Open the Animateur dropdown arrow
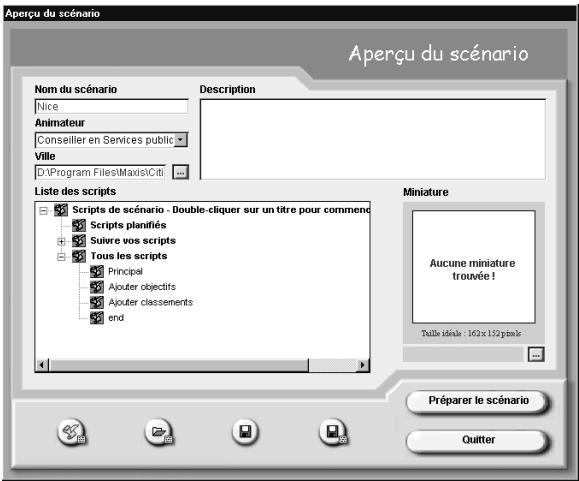The image size is (579, 481). click(x=181, y=140)
